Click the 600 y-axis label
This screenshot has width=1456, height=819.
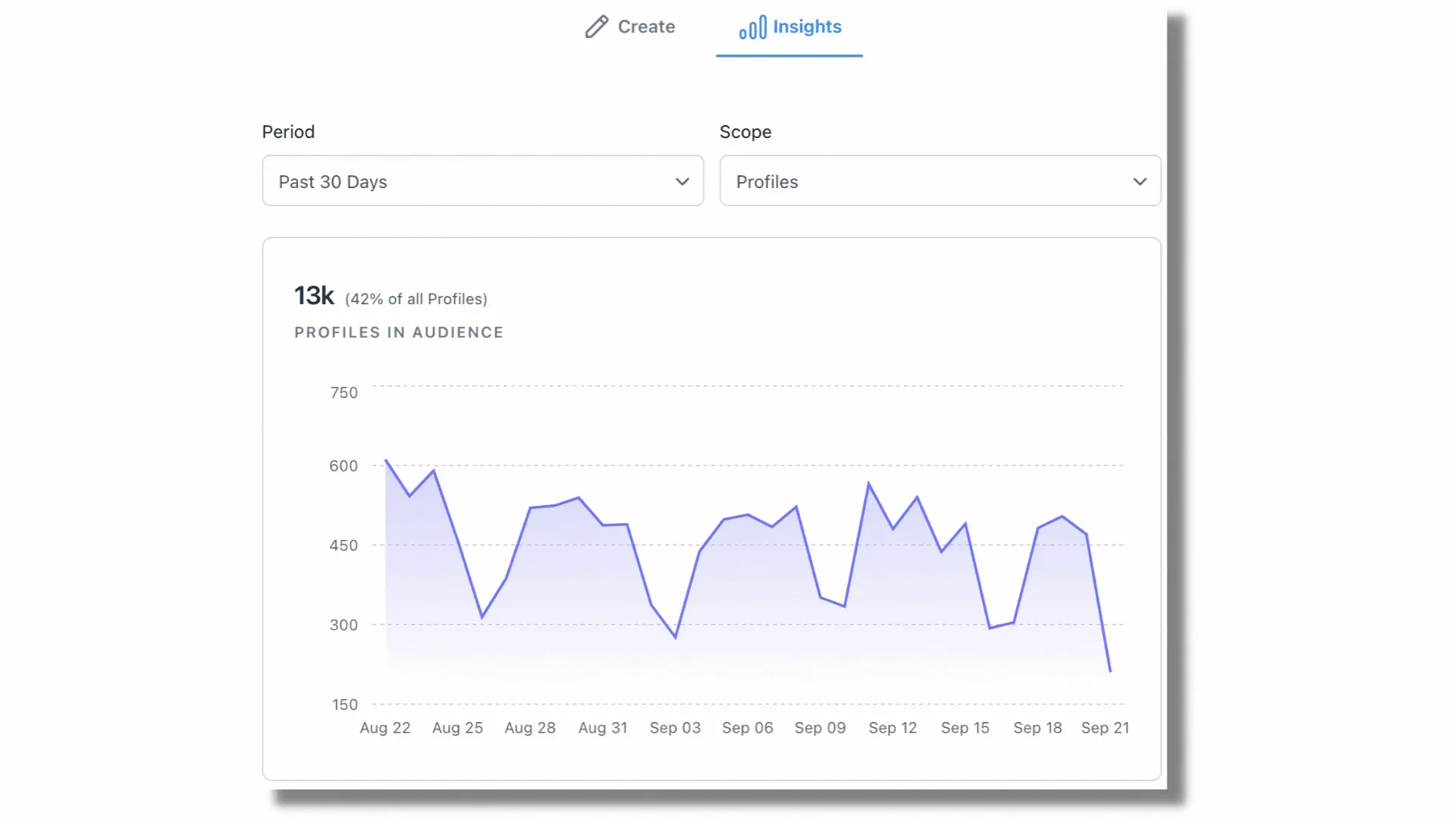[x=344, y=466]
